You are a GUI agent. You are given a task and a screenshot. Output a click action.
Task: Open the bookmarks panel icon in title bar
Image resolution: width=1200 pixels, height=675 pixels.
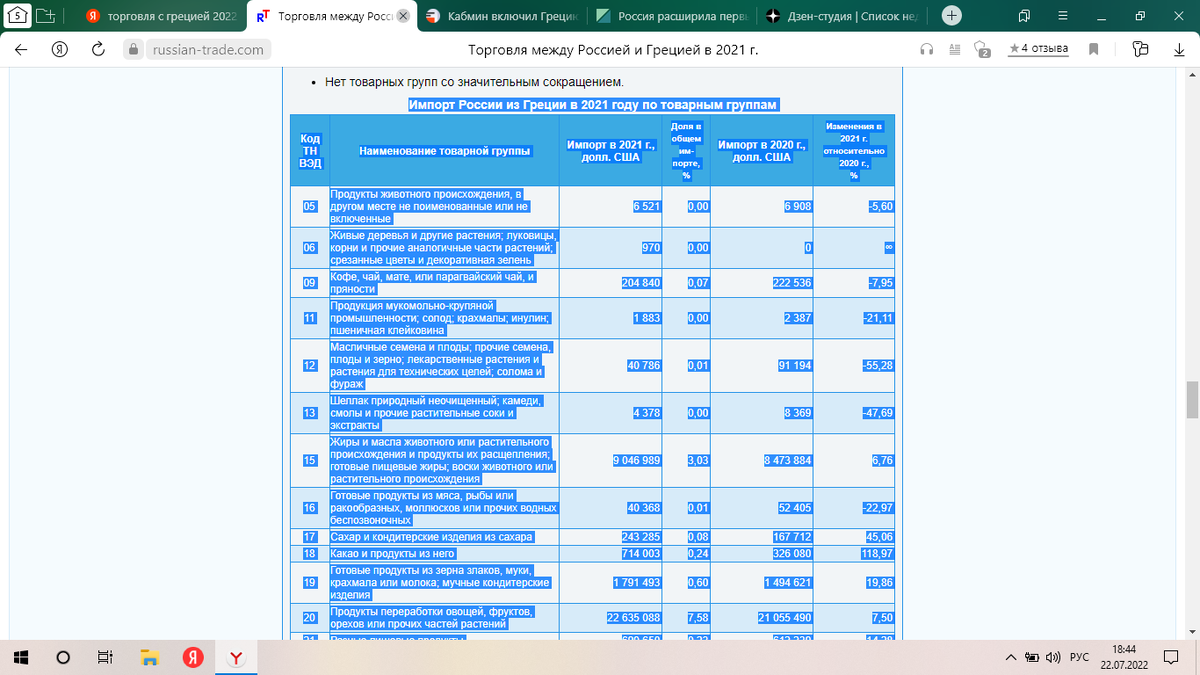coord(1025,16)
